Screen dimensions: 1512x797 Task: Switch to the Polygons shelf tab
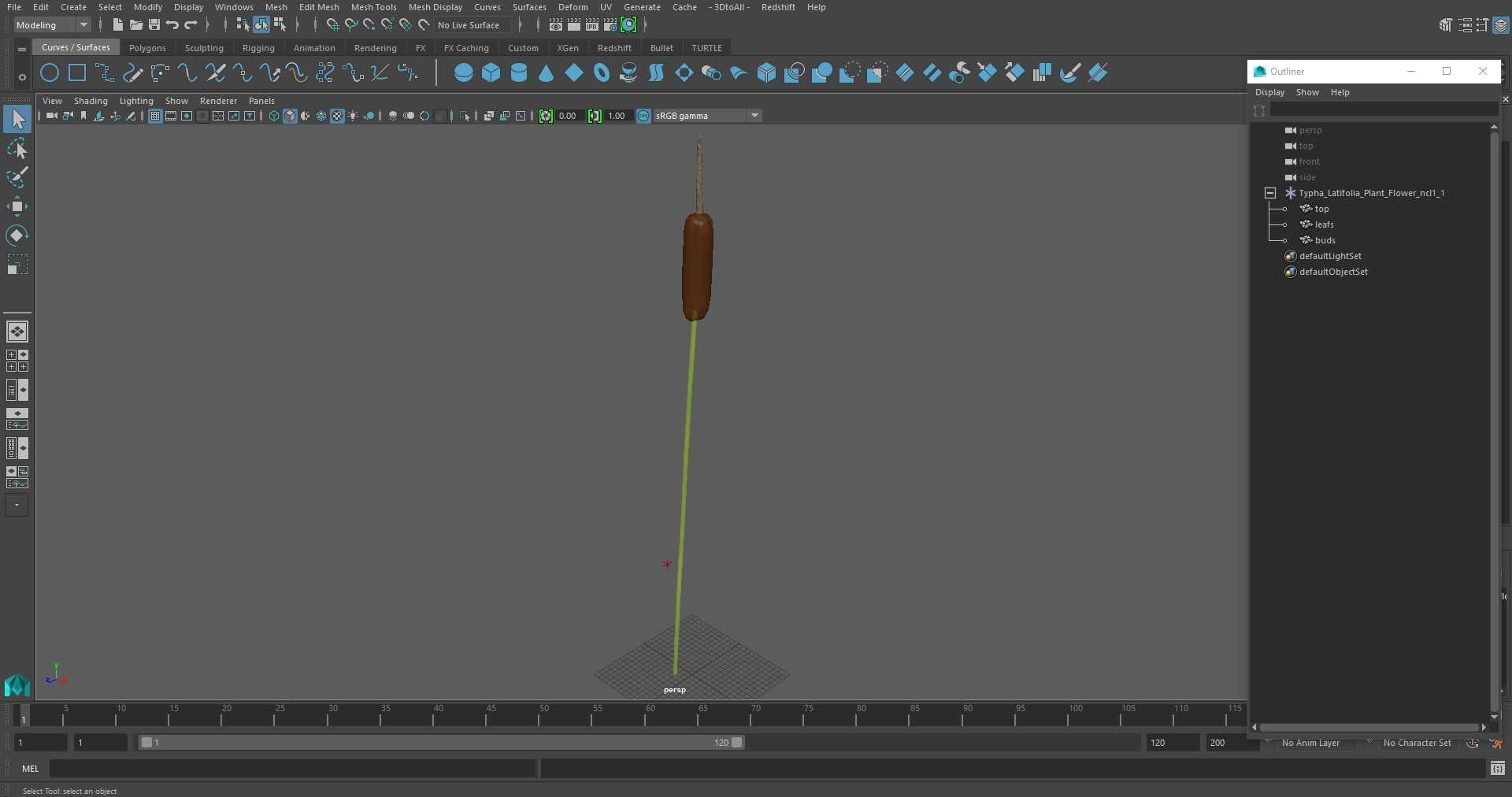coord(147,48)
